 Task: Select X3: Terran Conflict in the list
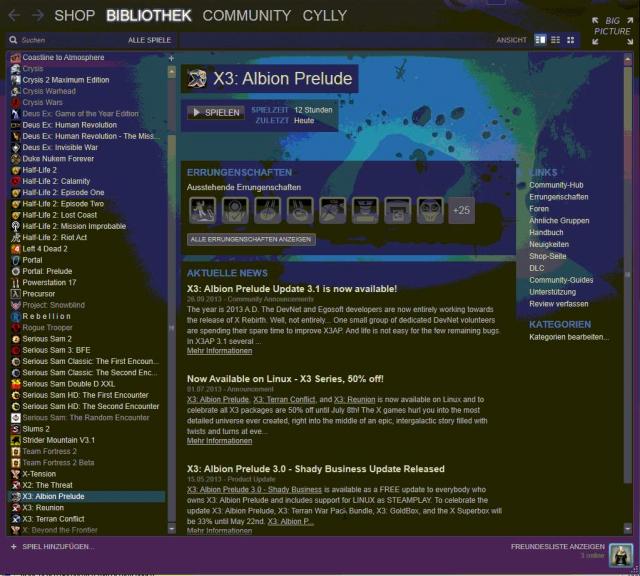87,519
